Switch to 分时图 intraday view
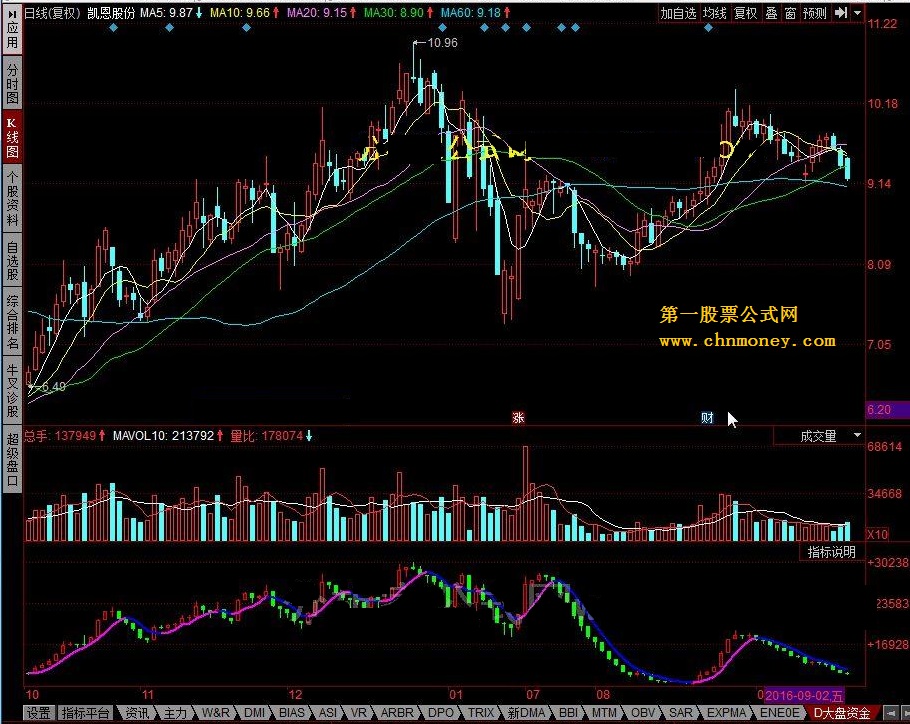The width and height of the screenshot is (910, 724). coord(12,83)
